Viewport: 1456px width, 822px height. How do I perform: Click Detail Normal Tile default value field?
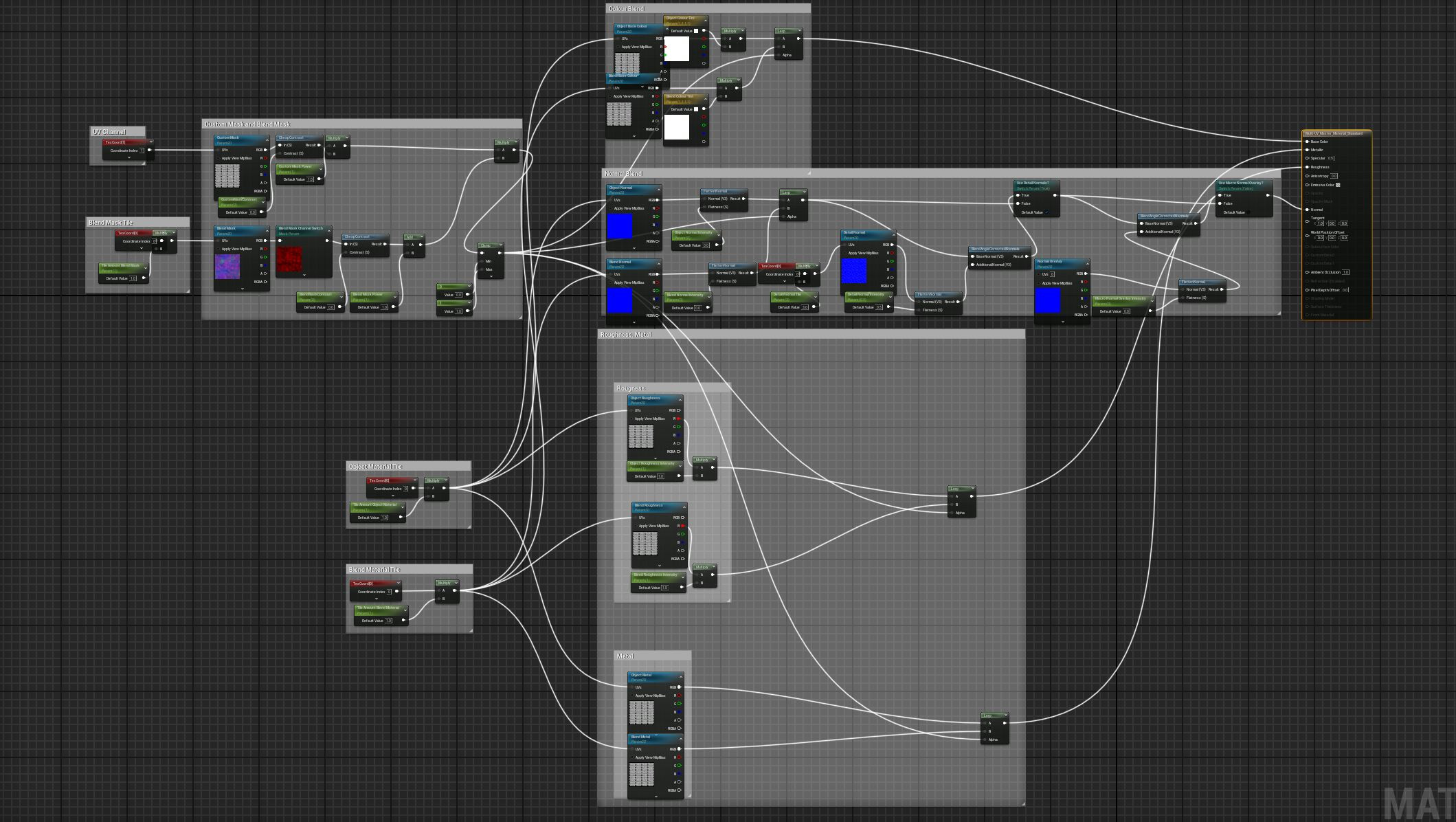pos(805,307)
